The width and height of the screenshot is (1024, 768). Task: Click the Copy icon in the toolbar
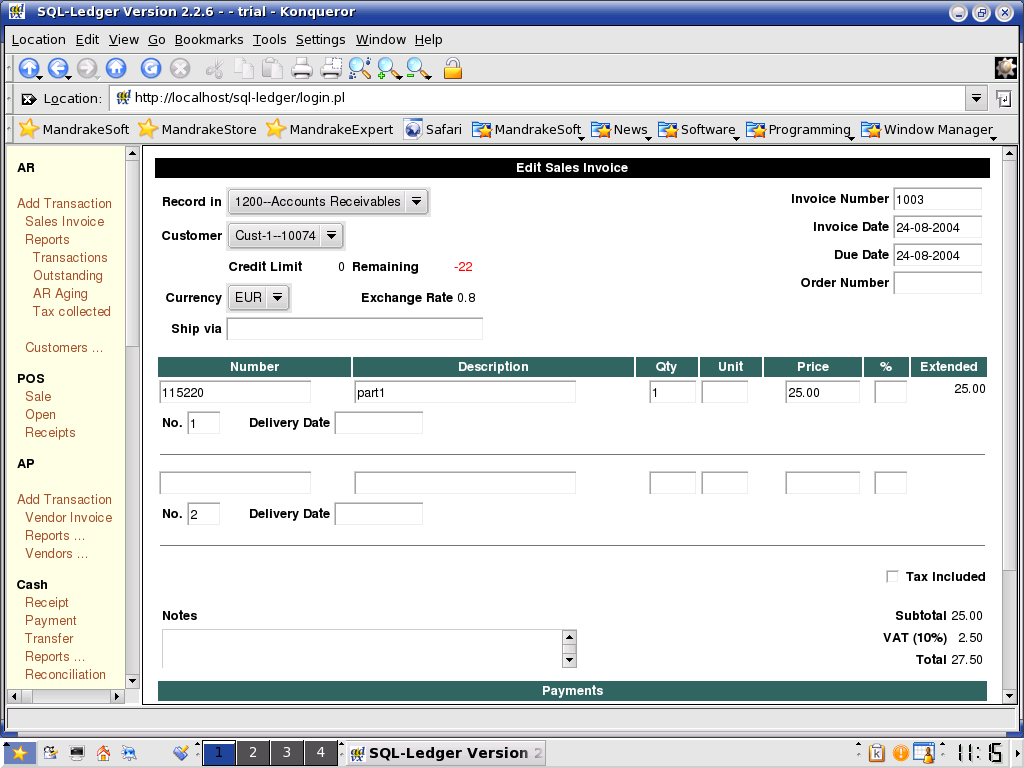click(244, 68)
